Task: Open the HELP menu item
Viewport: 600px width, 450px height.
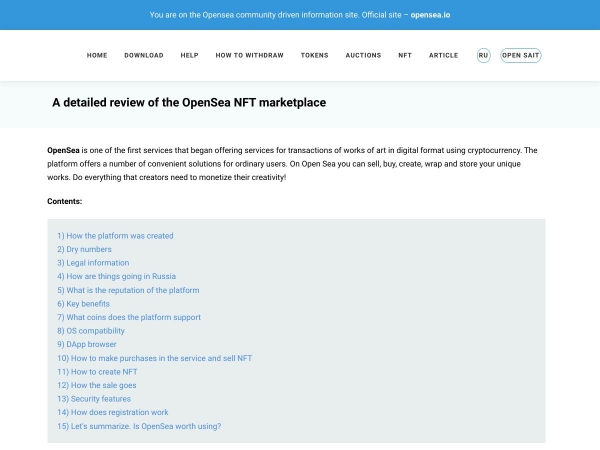Action: pyautogui.click(x=189, y=55)
